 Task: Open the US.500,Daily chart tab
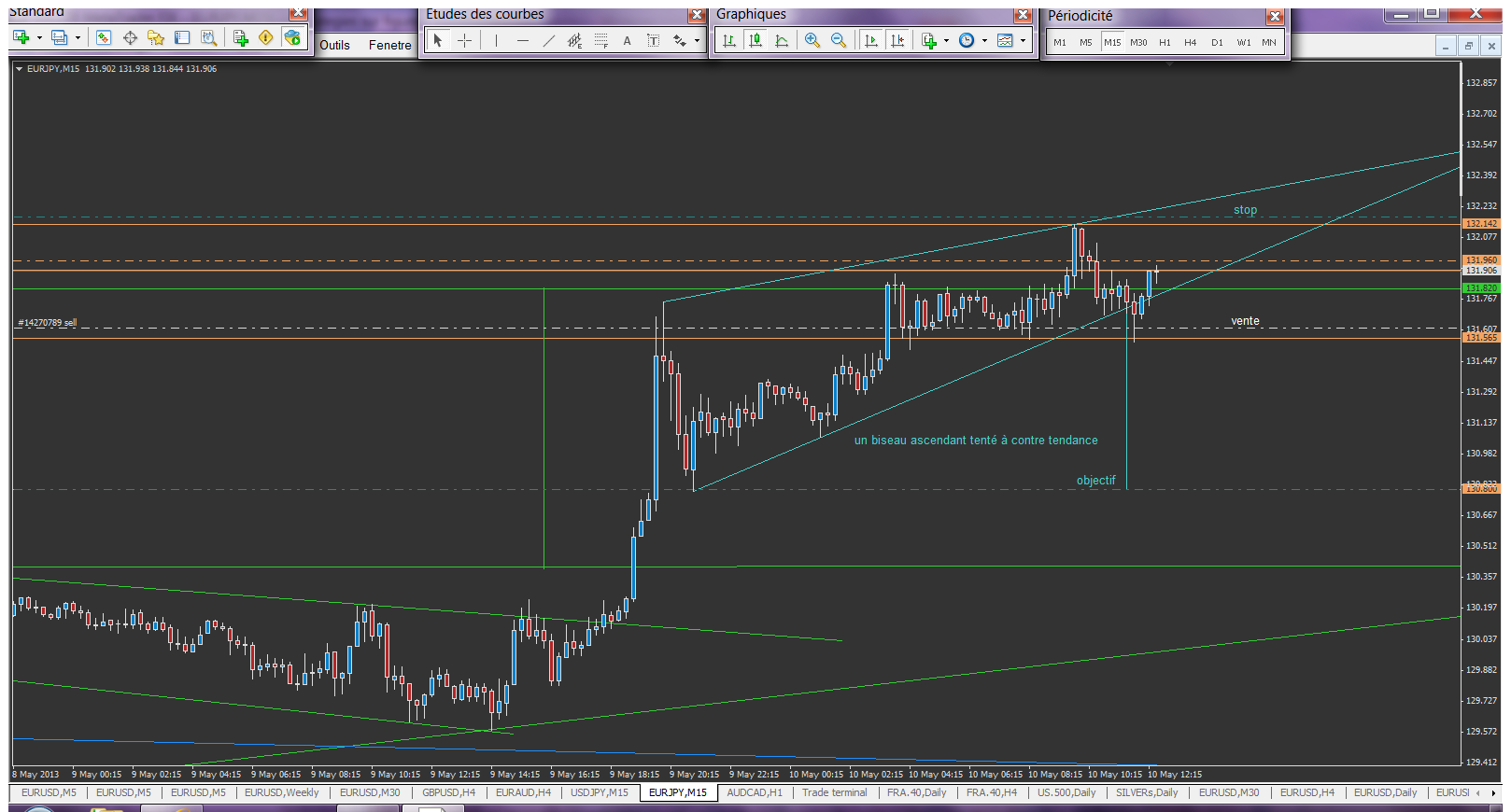point(1066,793)
